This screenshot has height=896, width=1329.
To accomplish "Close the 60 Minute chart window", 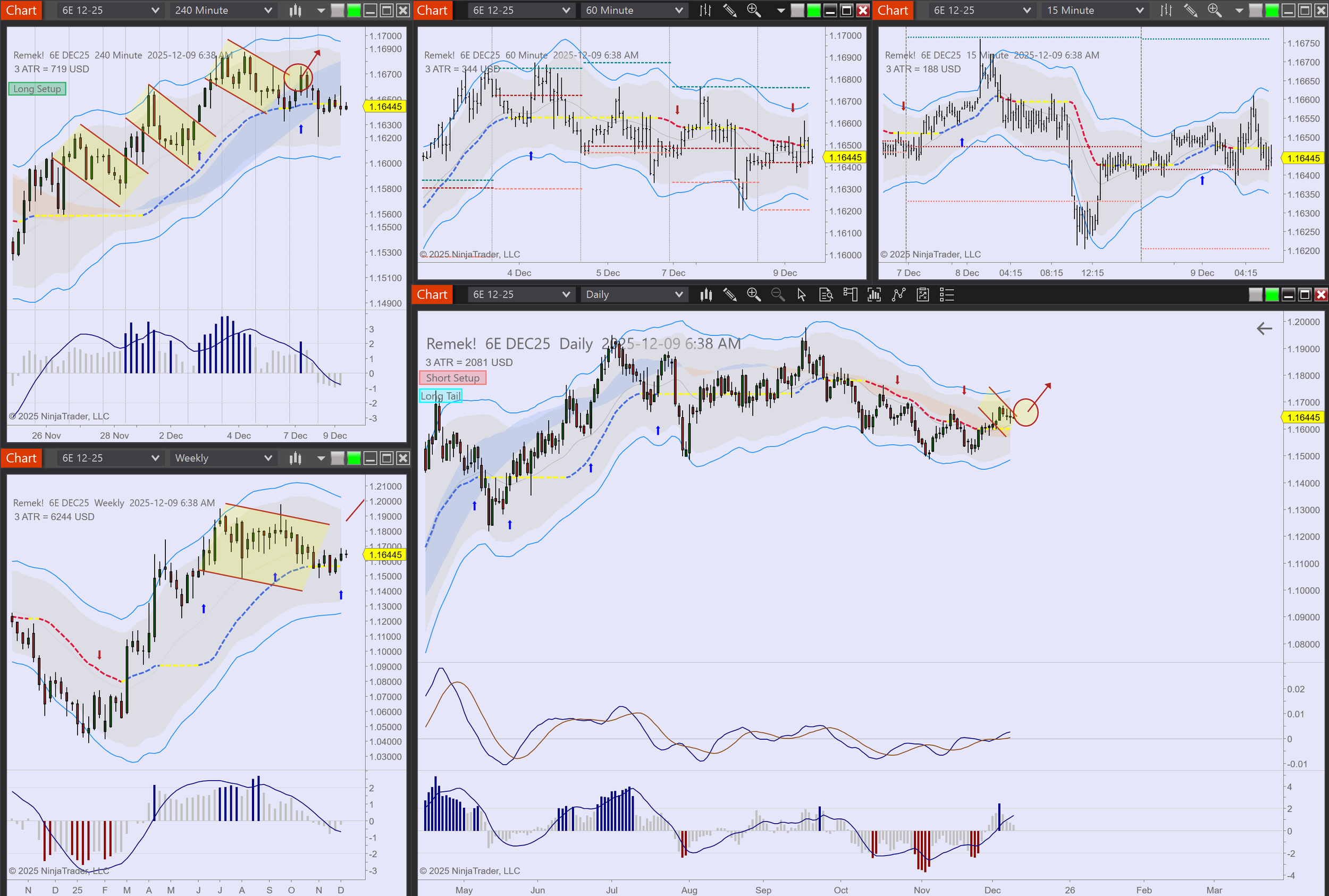I will [x=863, y=10].
